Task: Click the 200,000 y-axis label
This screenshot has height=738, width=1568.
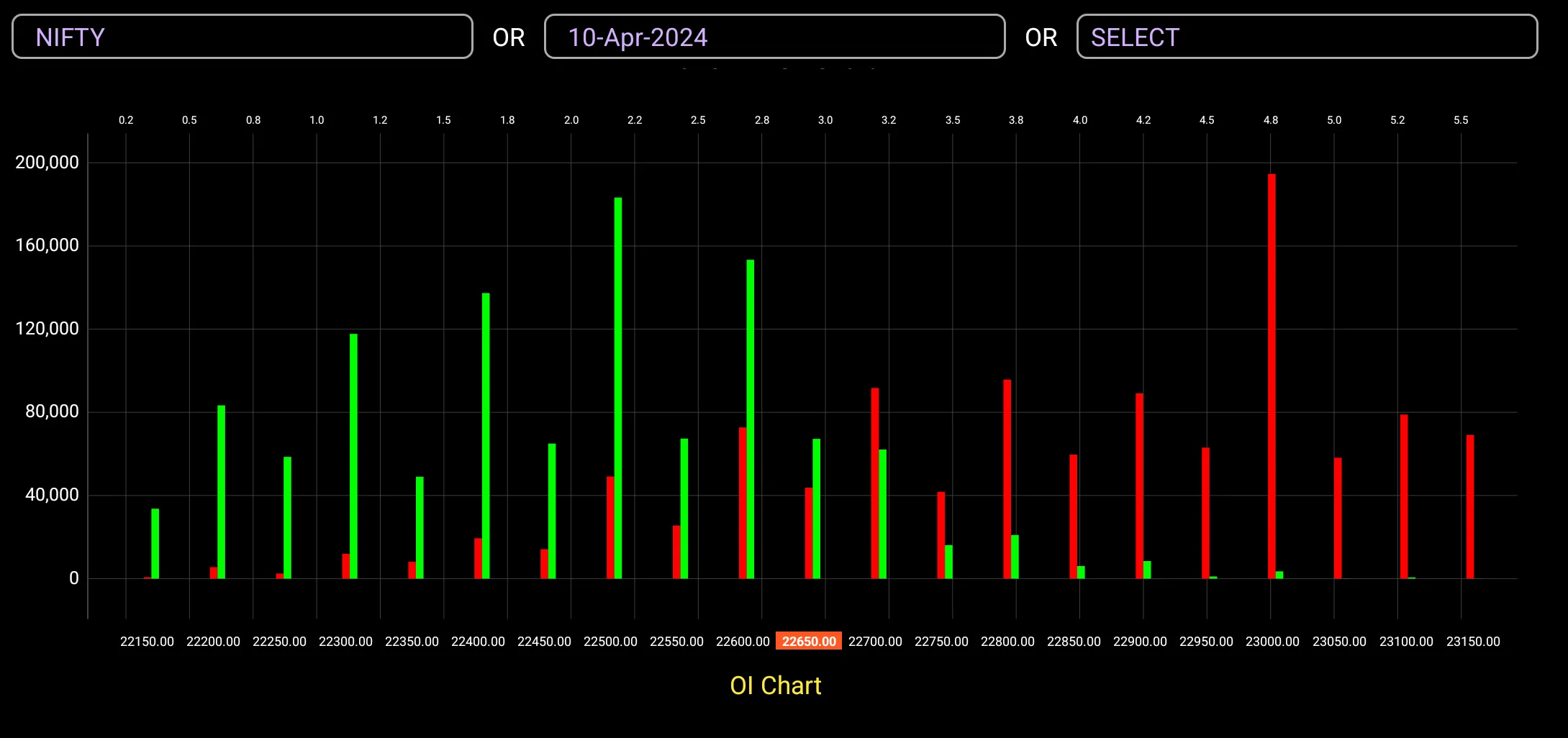Action: [47, 163]
